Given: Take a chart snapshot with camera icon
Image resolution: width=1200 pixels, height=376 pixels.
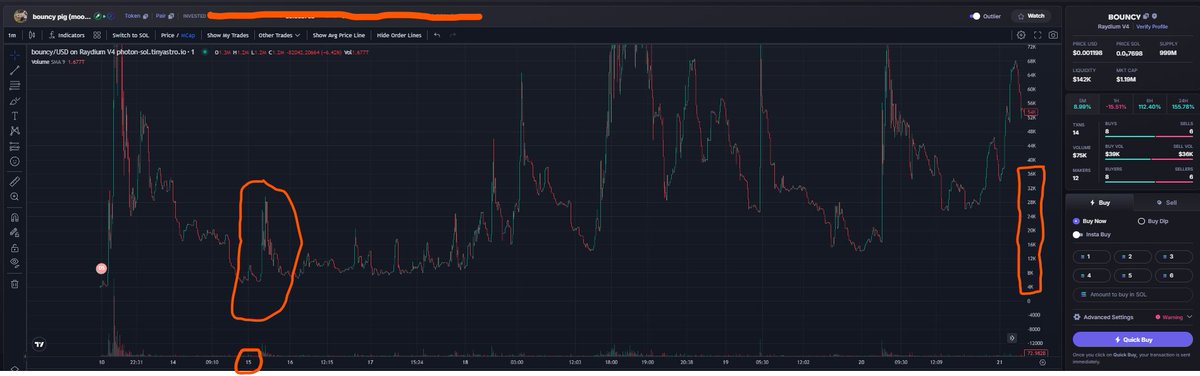Looking at the screenshot, I should 1053,35.
